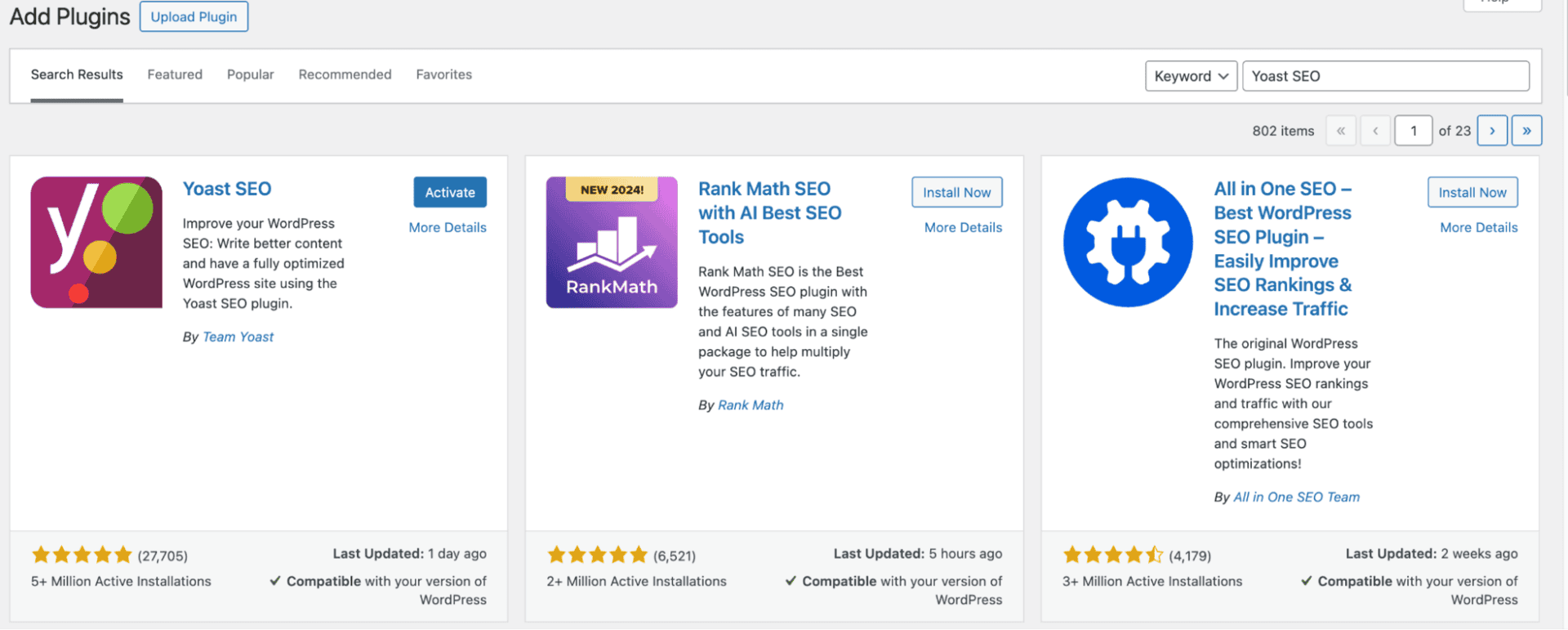Open the Favorites plugins tab
1568x630 pixels.
443,74
